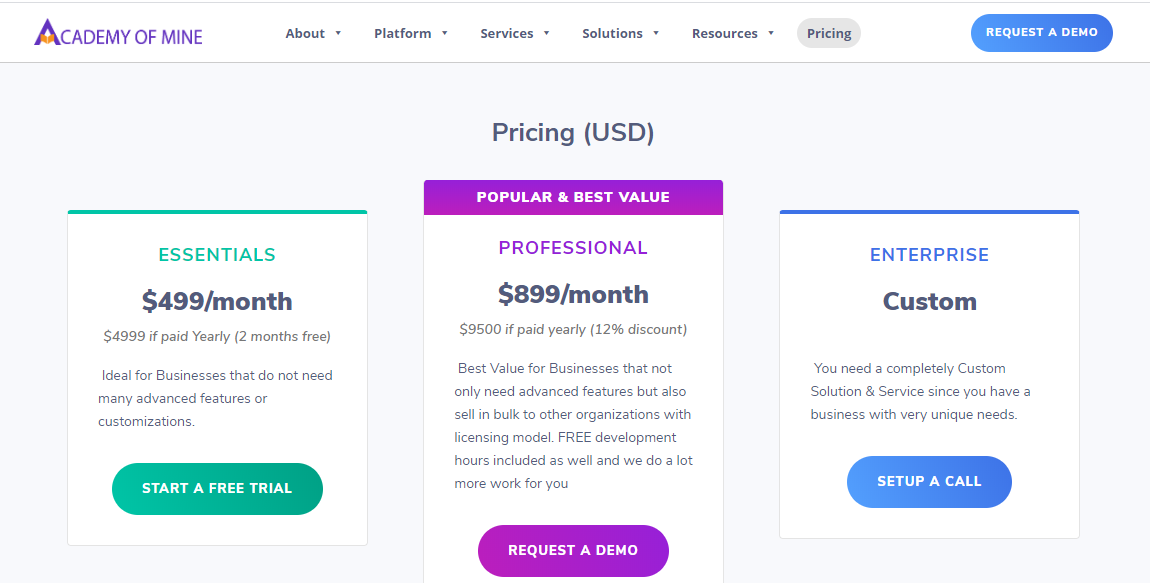Click the Popular & Best Value banner
1150x583 pixels.
click(573, 197)
